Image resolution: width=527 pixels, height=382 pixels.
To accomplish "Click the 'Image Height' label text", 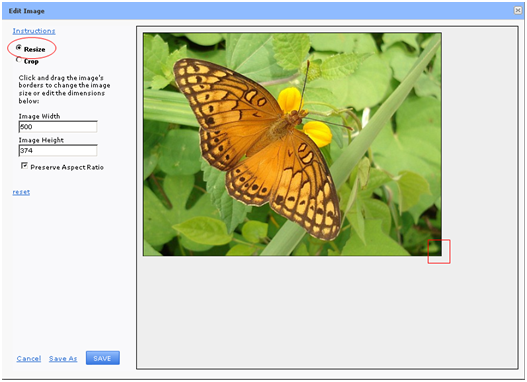I will pos(41,140).
